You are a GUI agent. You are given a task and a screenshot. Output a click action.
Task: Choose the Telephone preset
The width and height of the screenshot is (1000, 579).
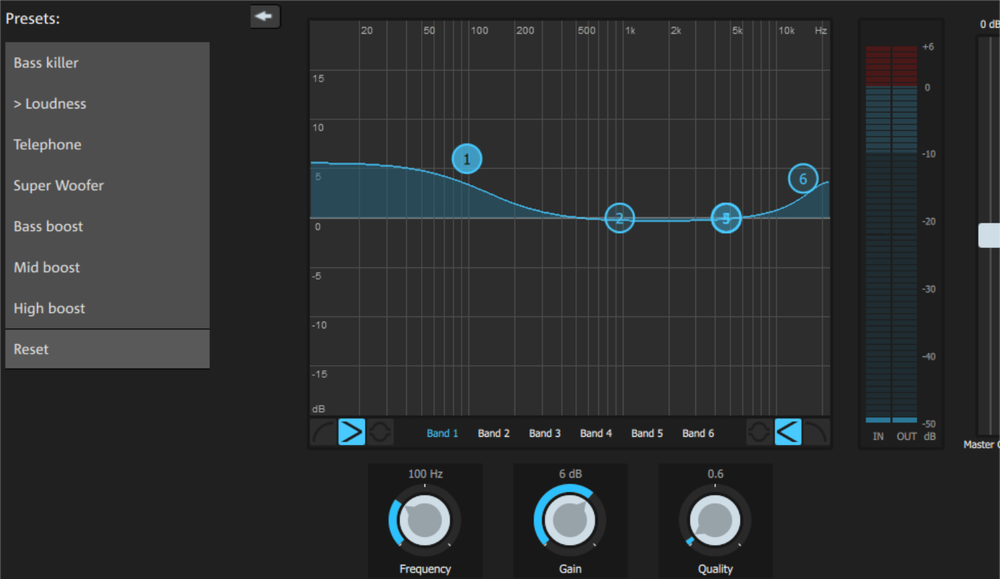pyautogui.click(x=107, y=145)
